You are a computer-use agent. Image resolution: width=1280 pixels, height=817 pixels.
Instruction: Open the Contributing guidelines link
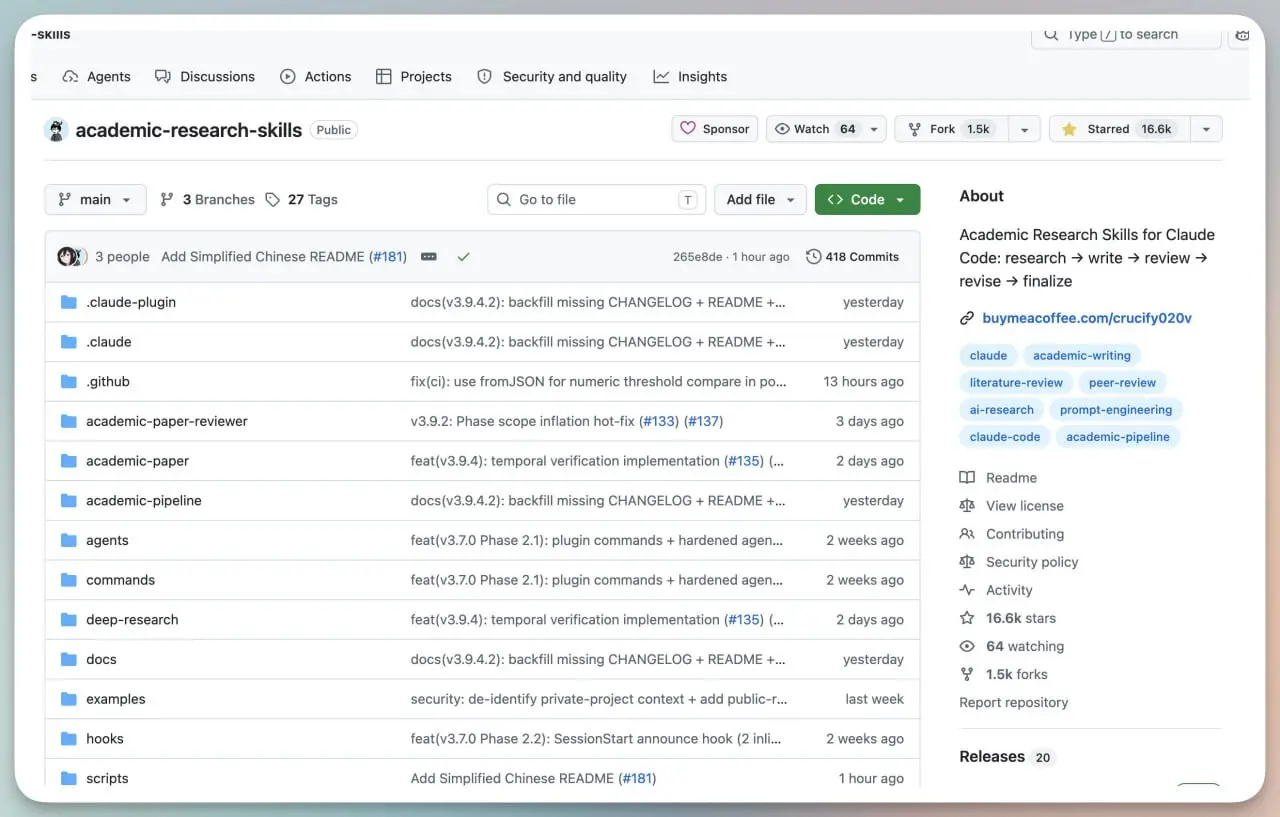(1011, 534)
